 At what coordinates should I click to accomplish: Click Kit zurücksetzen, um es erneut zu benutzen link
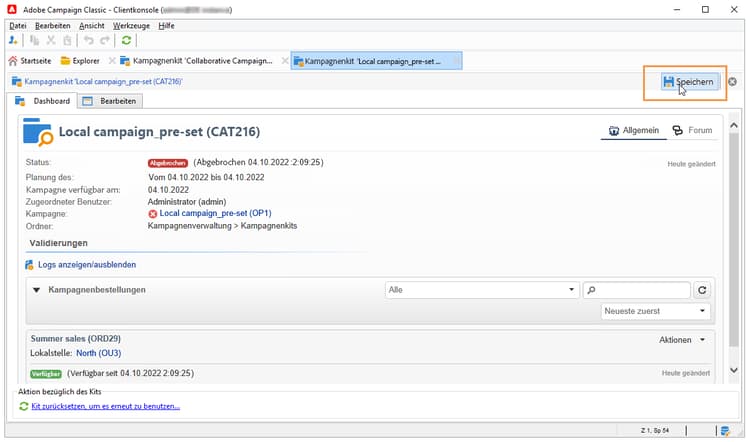click(x=106, y=407)
